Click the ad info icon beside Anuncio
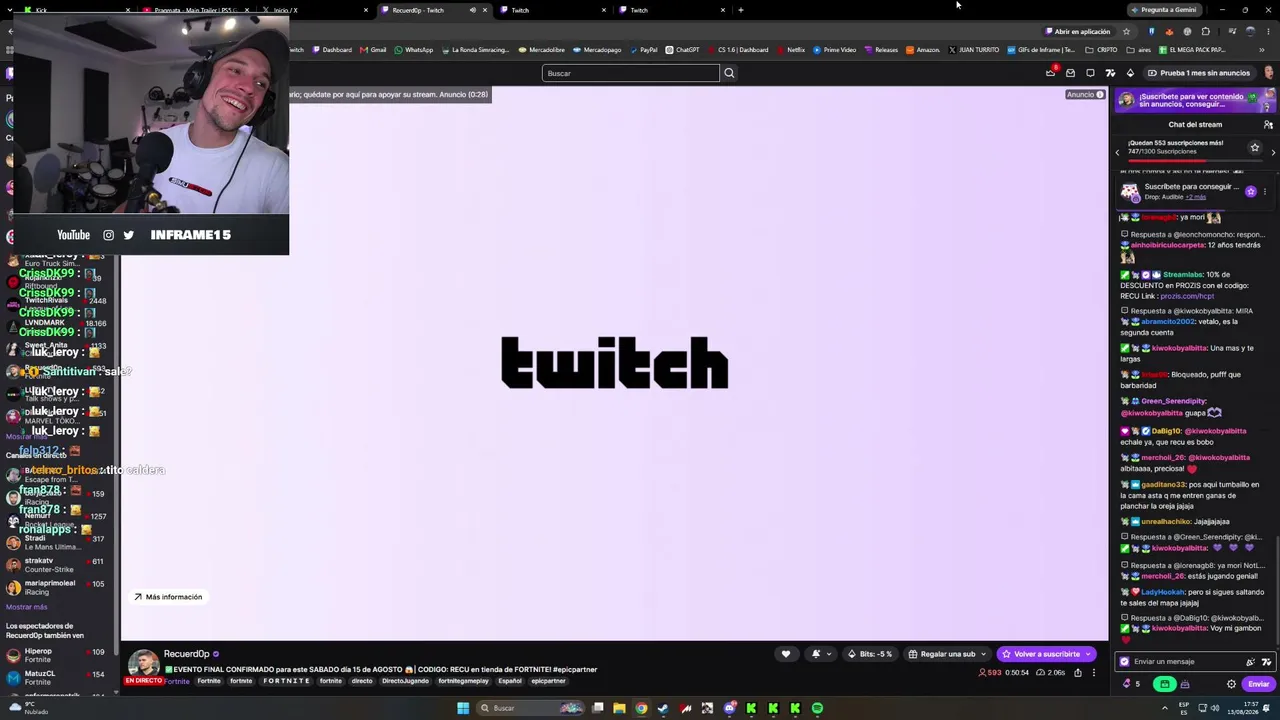The image size is (1280, 720). click(1100, 95)
